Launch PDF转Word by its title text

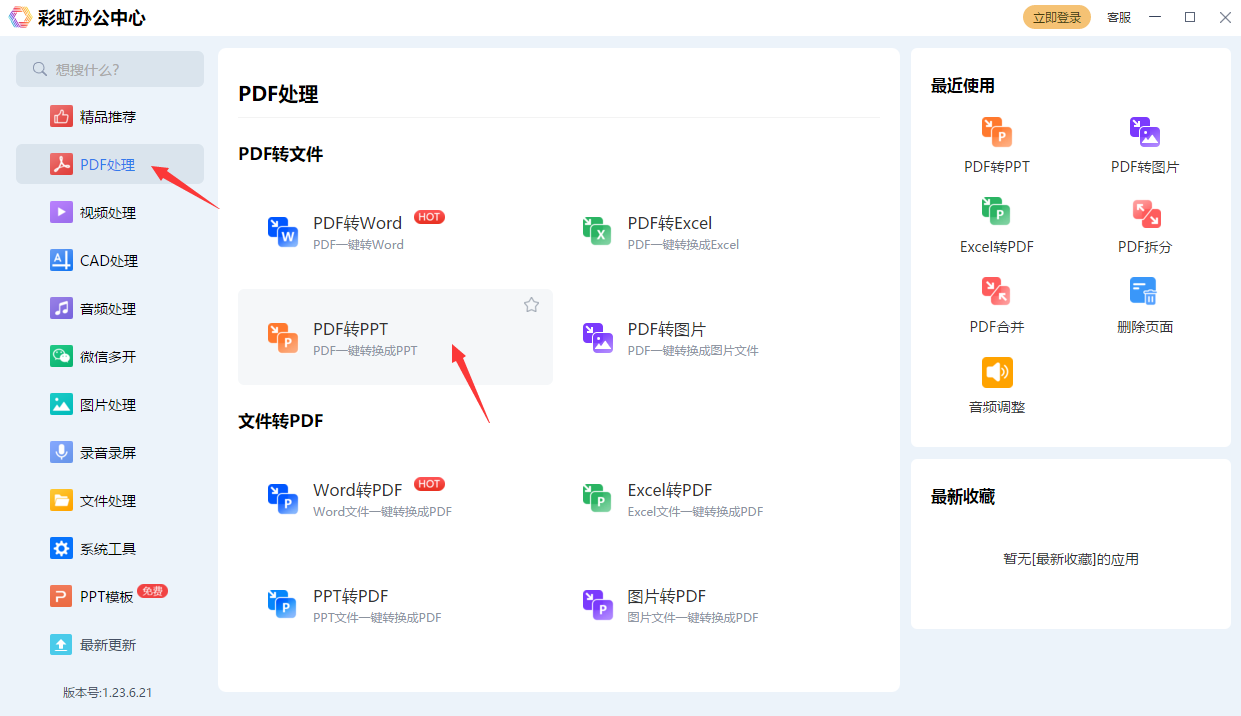[357, 223]
